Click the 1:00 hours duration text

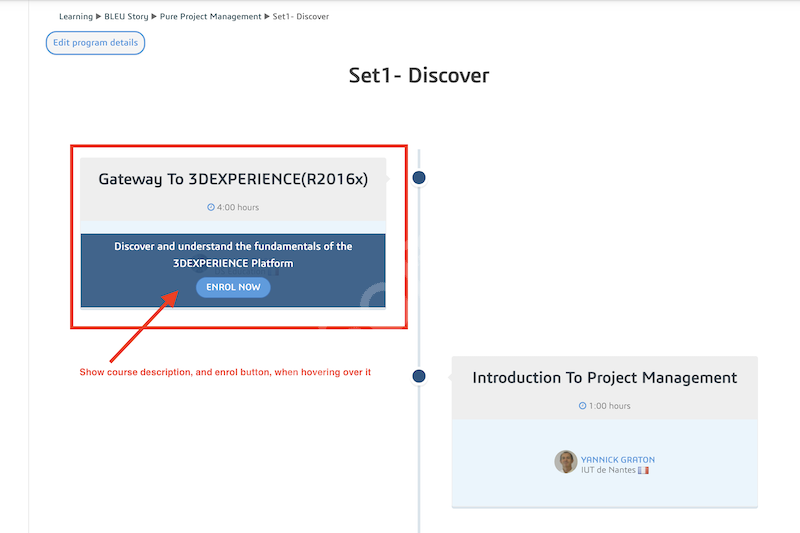(x=610, y=406)
